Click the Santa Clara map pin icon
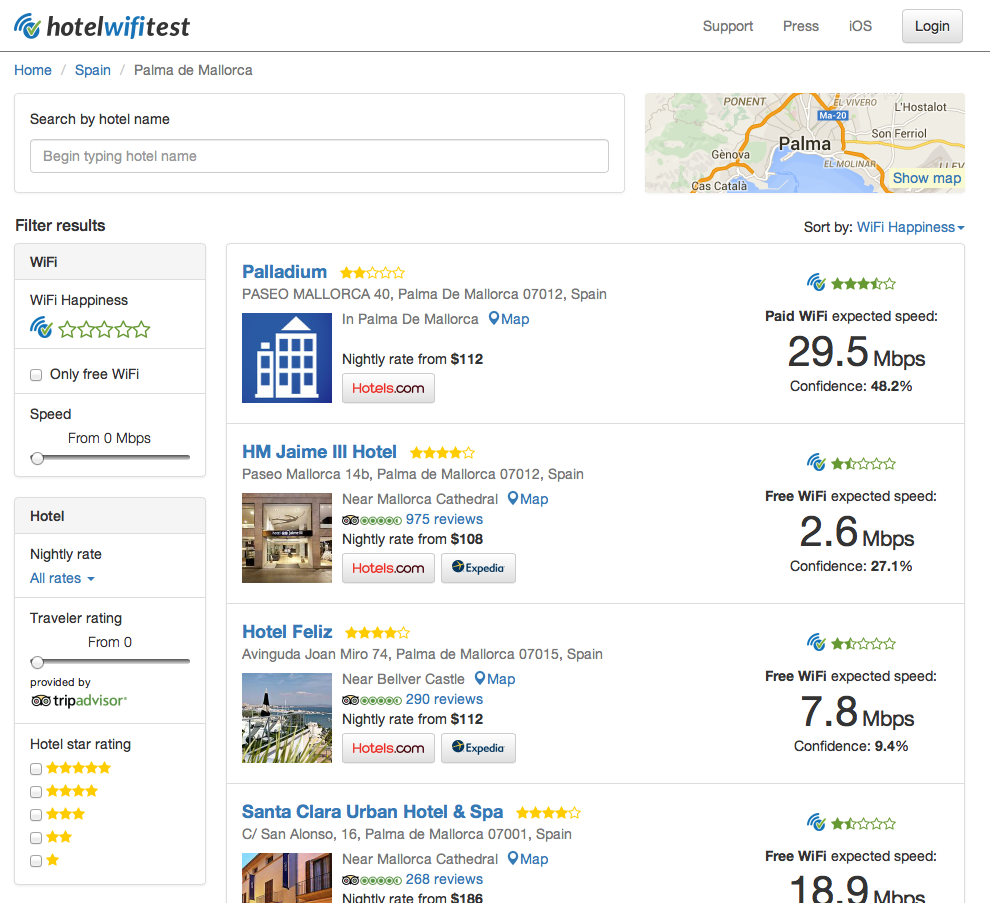 pyautogui.click(x=513, y=859)
